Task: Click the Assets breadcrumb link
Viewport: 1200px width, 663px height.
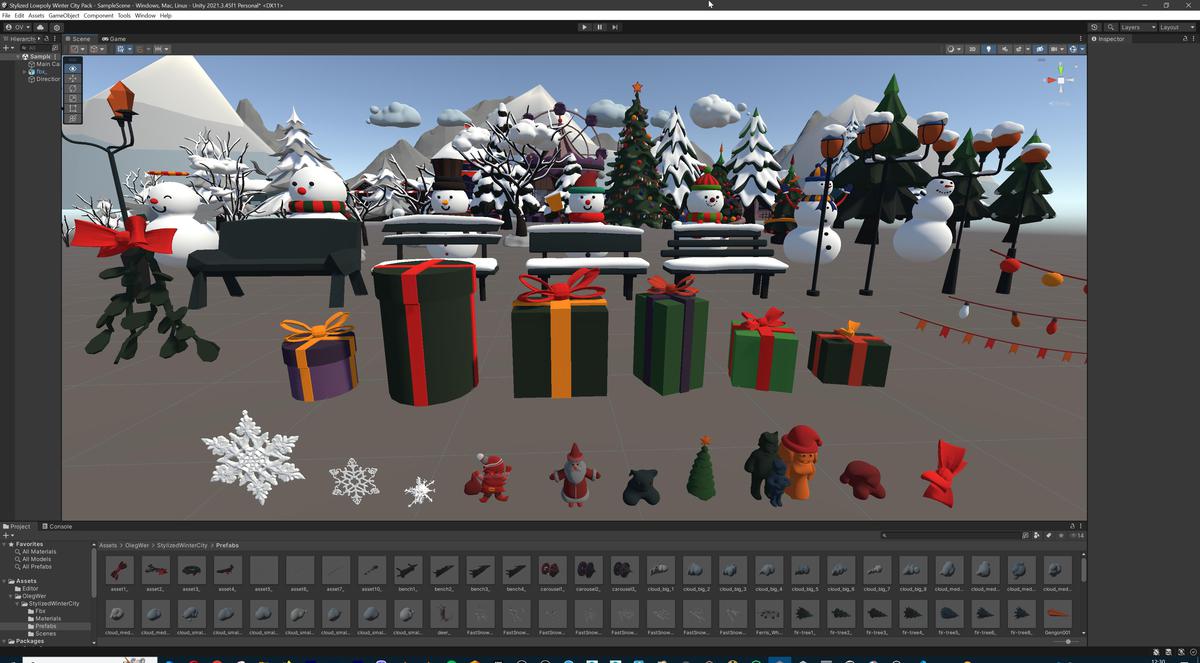Action: [109, 545]
